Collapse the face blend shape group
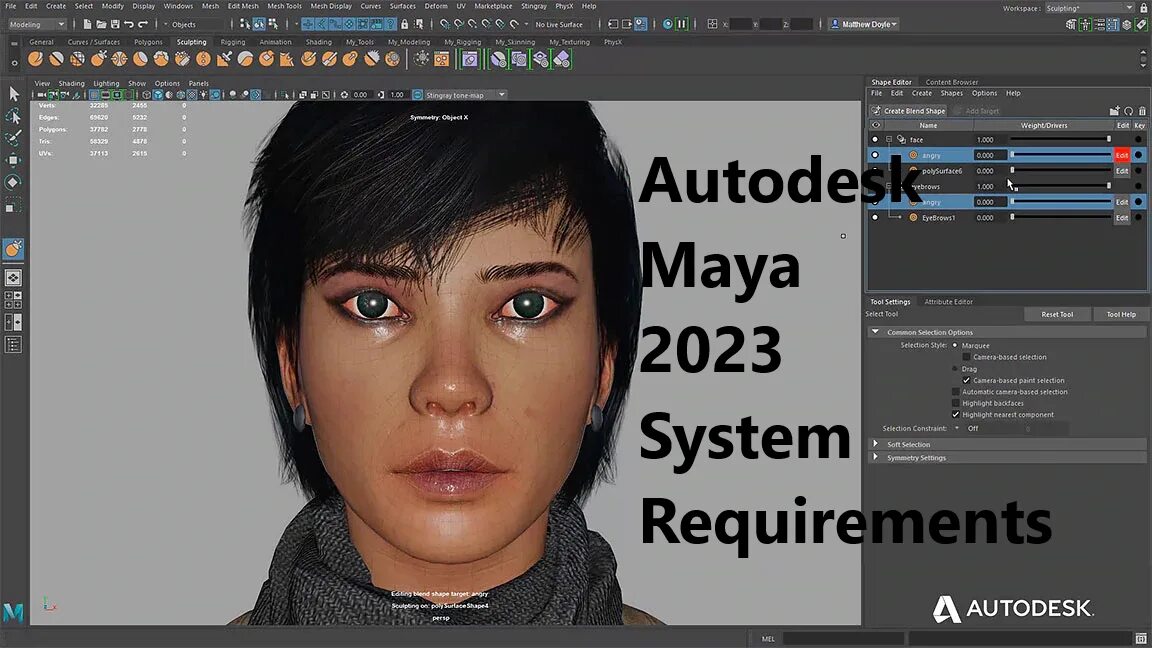 coord(888,140)
